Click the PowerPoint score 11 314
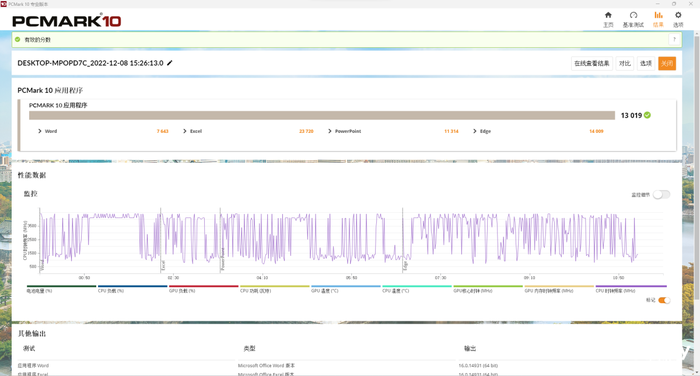This screenshot has height=376, width=700. tap(451, 131)
